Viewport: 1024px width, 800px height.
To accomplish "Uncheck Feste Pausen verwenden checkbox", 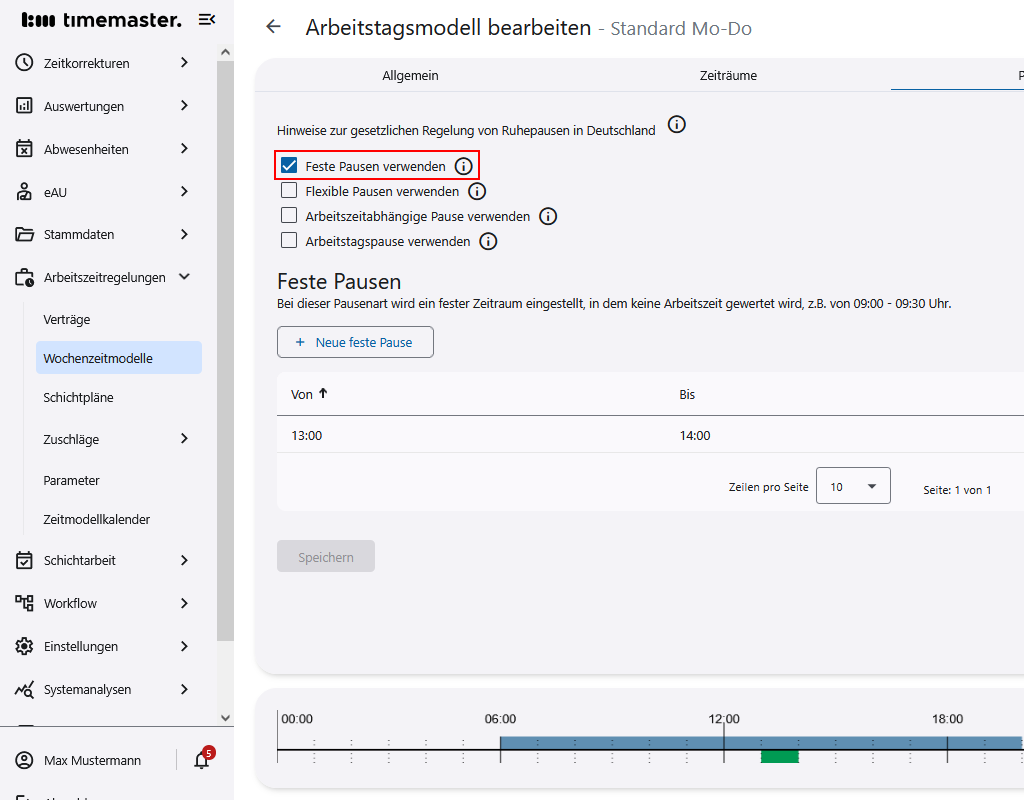I will [x=289, y=166].
